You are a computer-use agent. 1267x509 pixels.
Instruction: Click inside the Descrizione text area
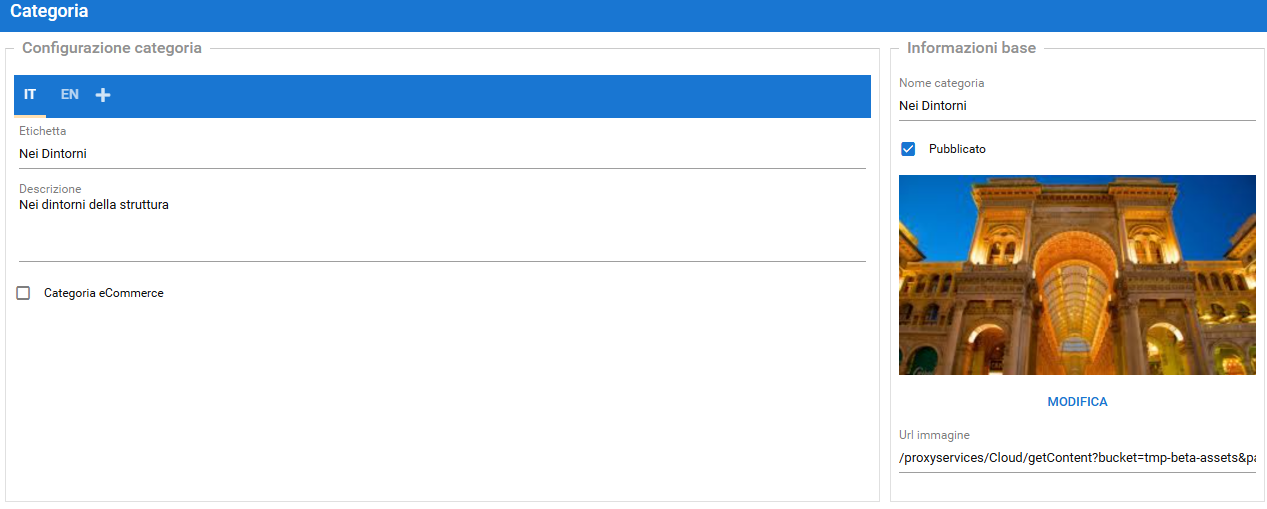[441, 228]
